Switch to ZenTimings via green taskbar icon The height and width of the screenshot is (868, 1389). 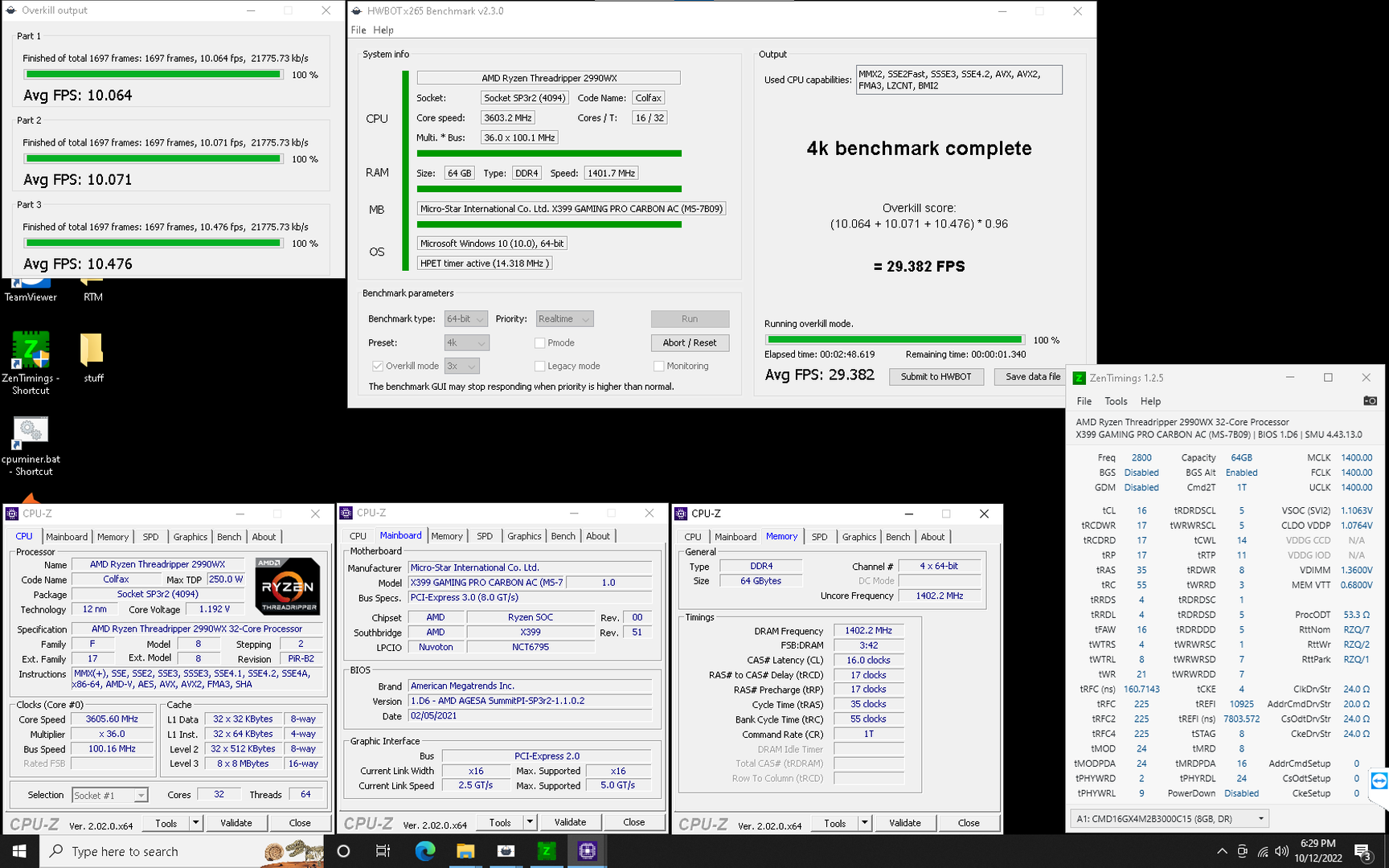click(x=547, y=851)
